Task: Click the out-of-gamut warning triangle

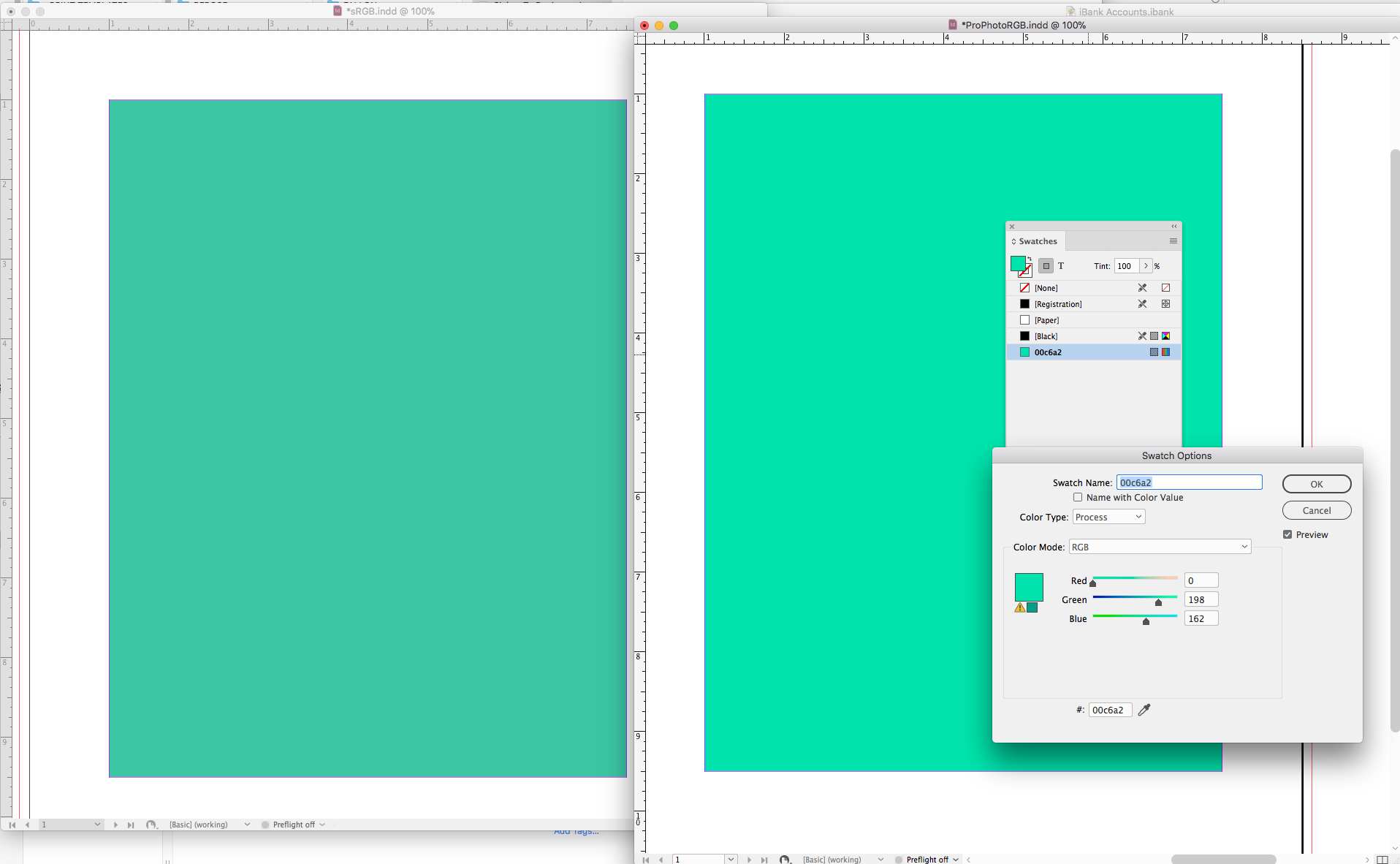Action: click(1020, 608)
